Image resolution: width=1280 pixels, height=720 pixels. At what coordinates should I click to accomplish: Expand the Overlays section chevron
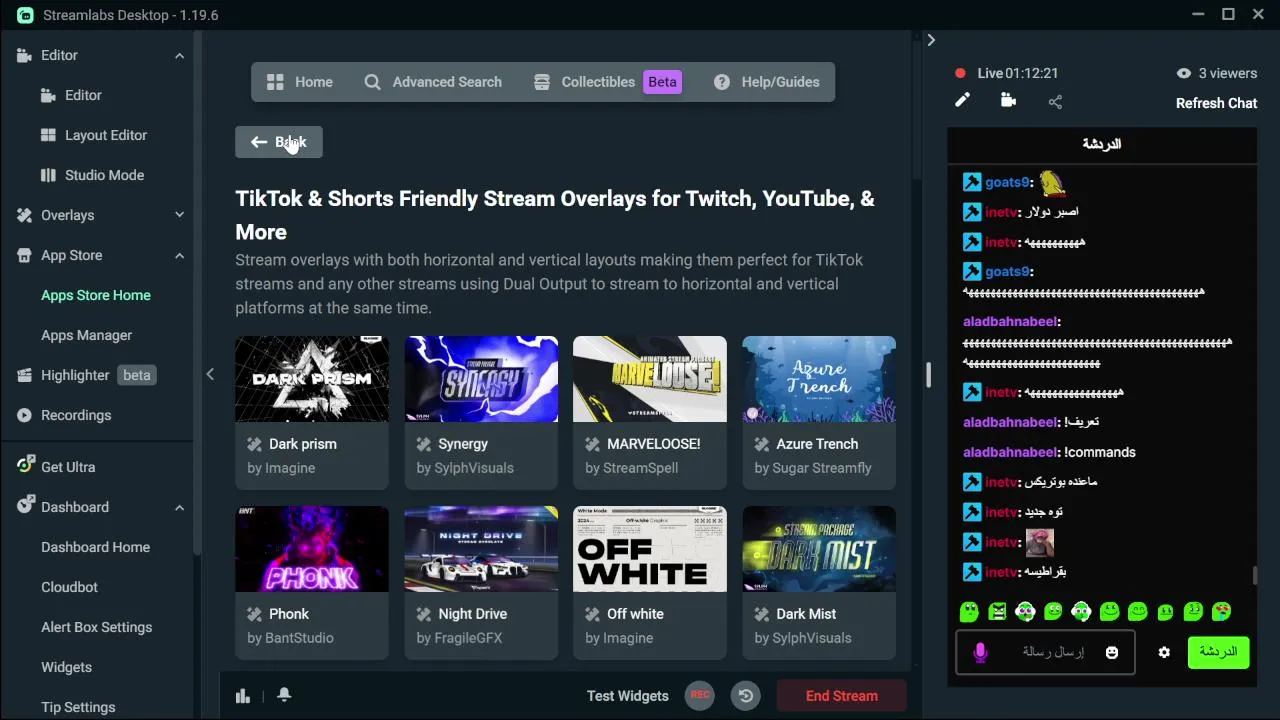tap(179, 215)
